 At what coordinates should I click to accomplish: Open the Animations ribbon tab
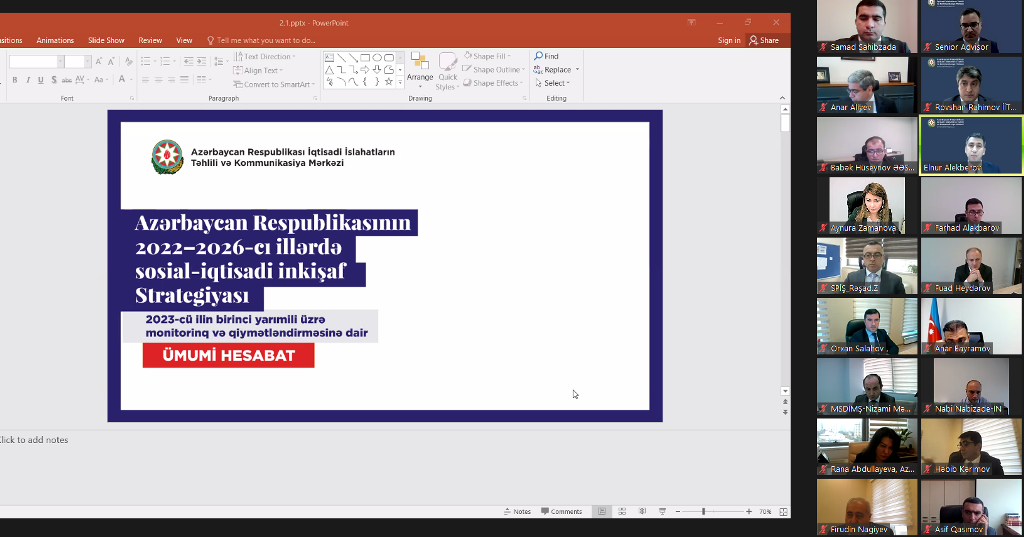pyautogui.click(x=55, y=40)
